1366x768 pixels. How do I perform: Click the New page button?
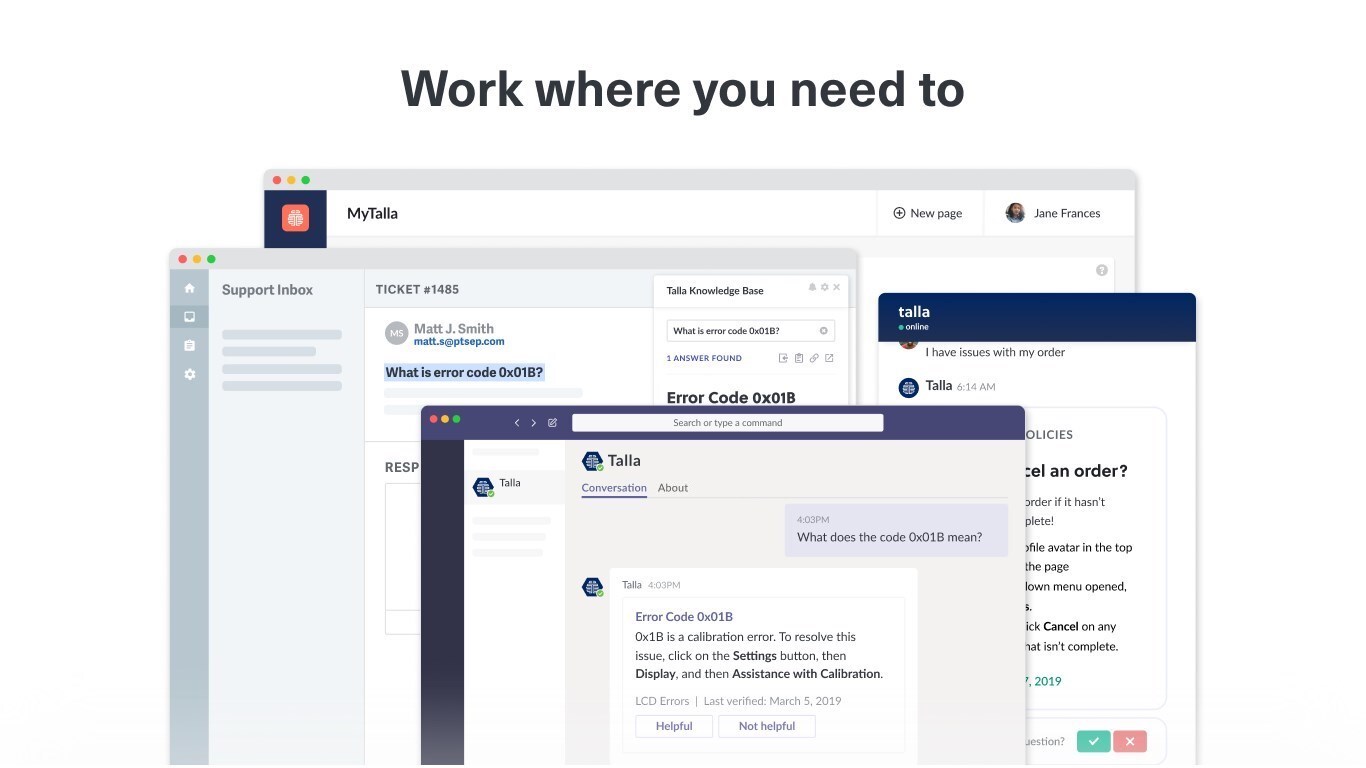[x=927, y=213]
